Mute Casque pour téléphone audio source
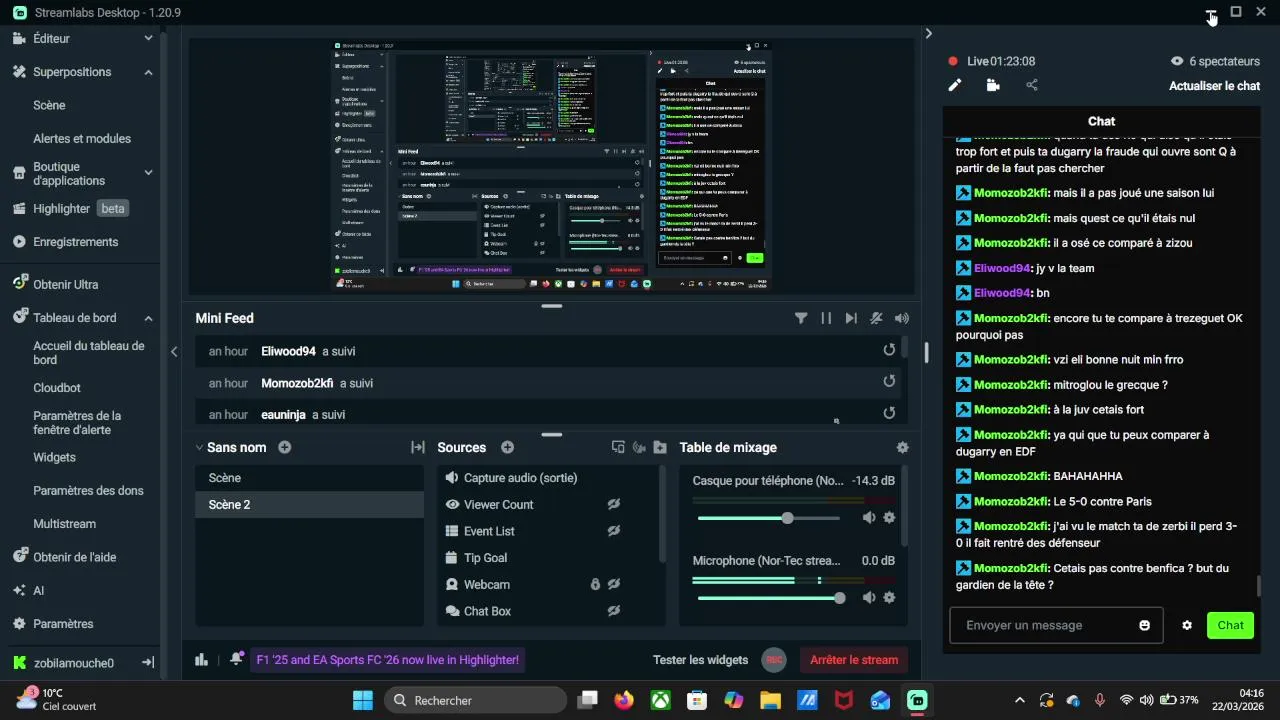 tap(868, 517)
